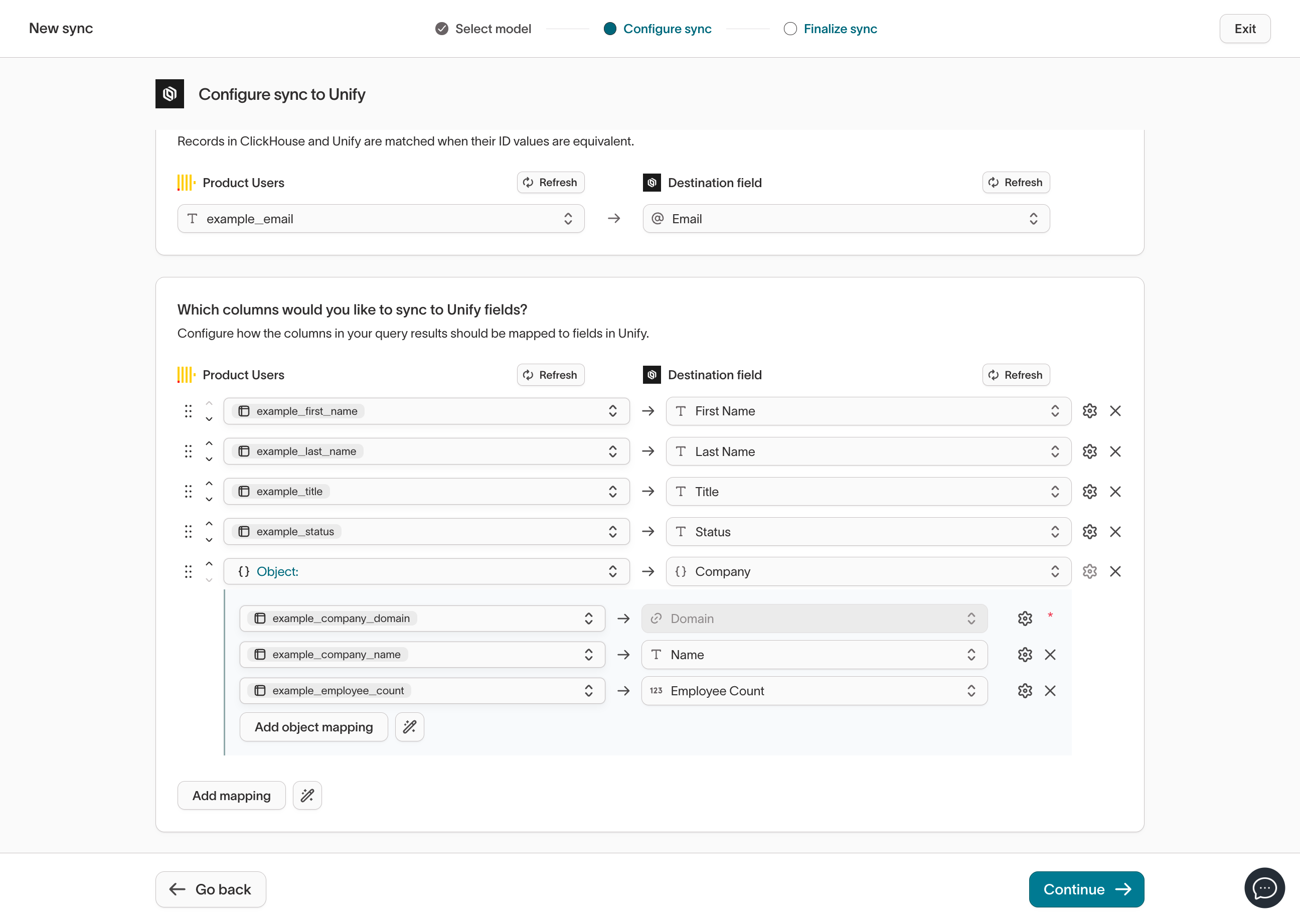Expand the Email destination field dropdown
Viewport: 1300px width, 924px height.
pyautogui.click(x=846, y=219)
